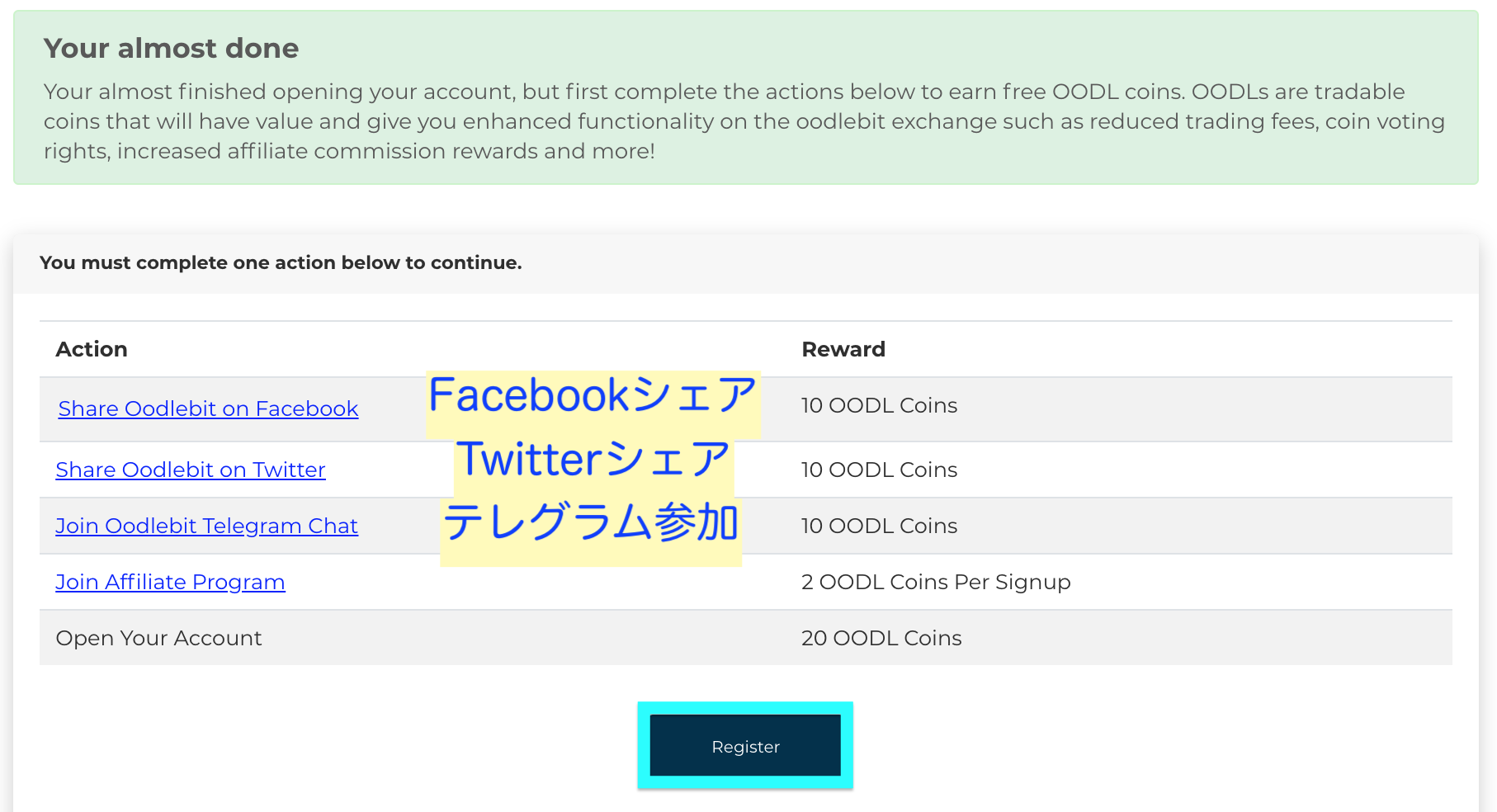Click the "Open Your Account" row label
1497x812 pixels.
click(158, 638)
